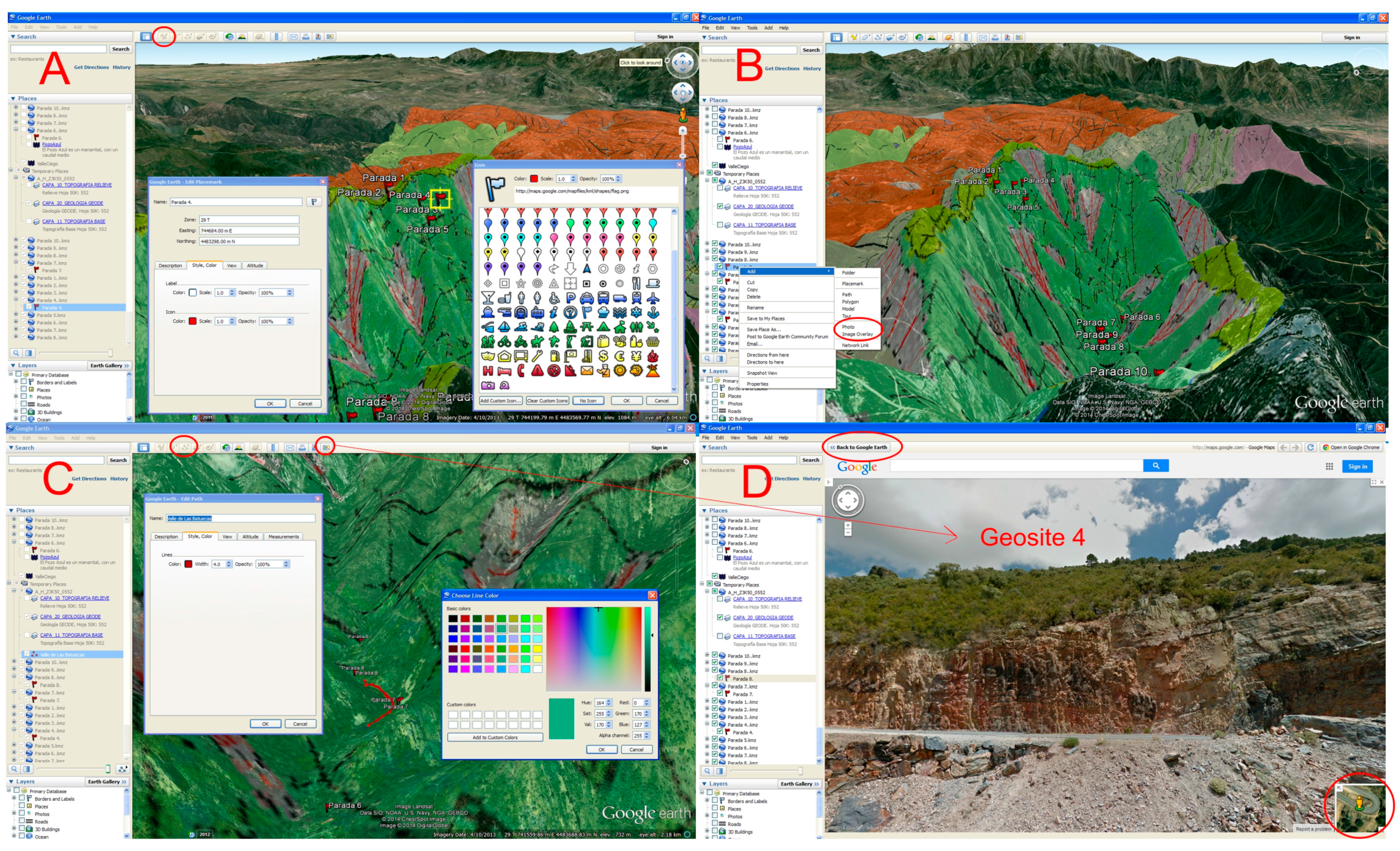Switch to Measurements tab in Edit Path

point(283,537)
